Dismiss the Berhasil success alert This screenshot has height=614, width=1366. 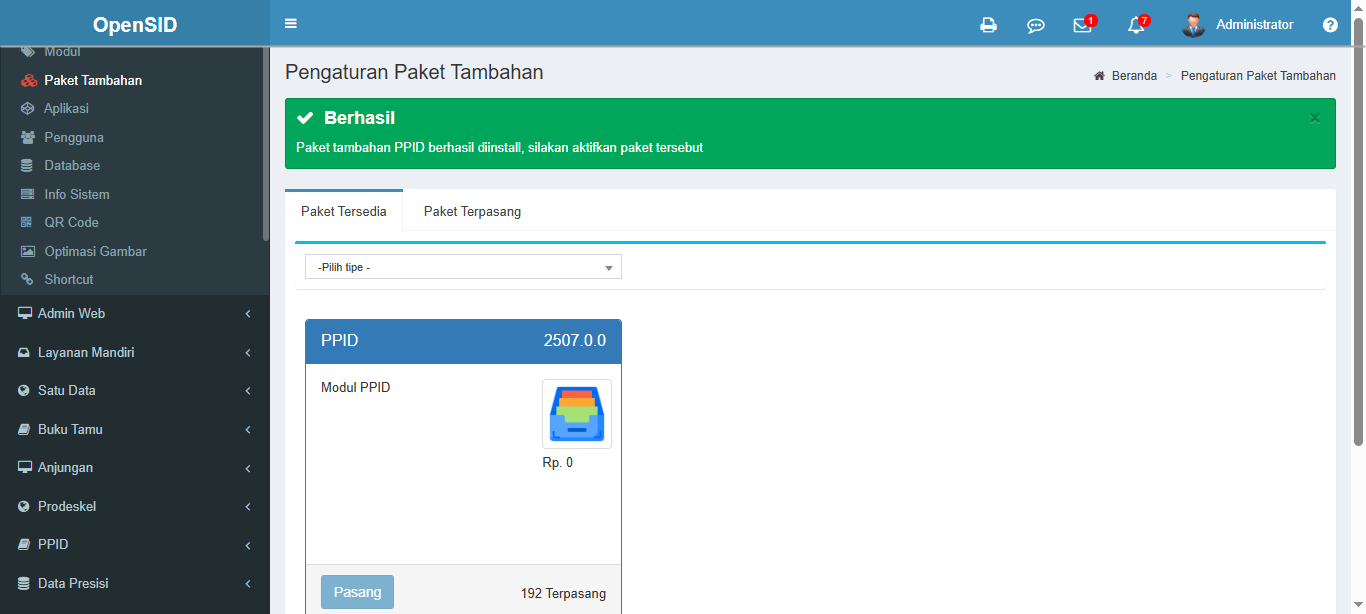tap(1315, 118)
